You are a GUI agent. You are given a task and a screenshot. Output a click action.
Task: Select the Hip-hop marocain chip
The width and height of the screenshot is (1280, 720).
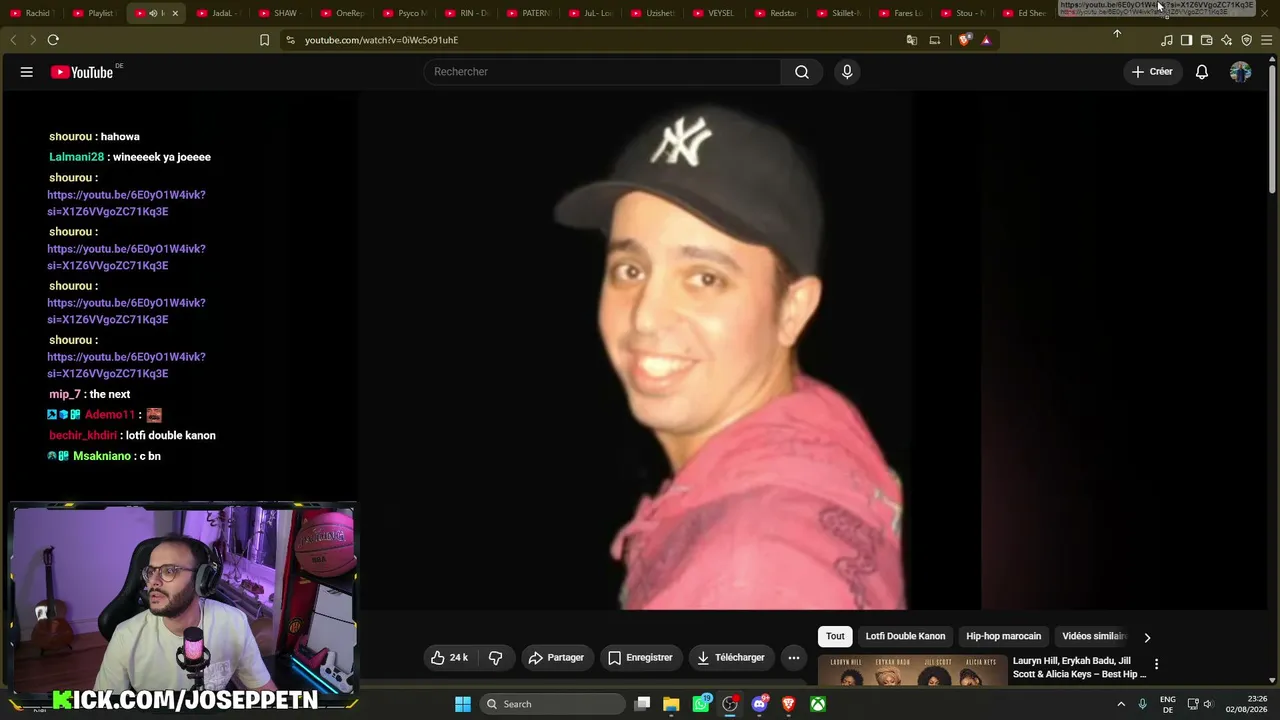point(1003,636)
